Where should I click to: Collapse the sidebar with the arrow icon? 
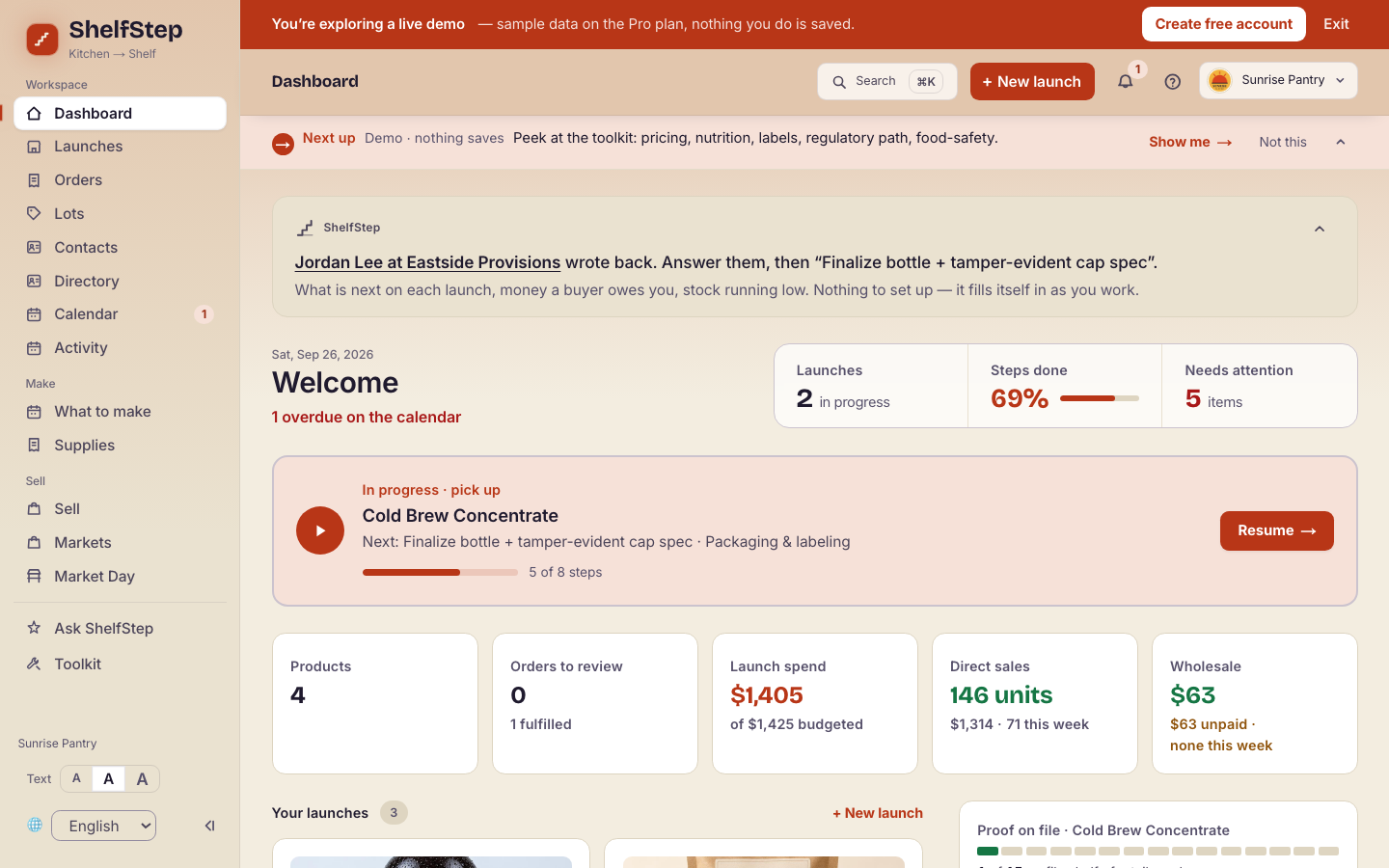209,826
